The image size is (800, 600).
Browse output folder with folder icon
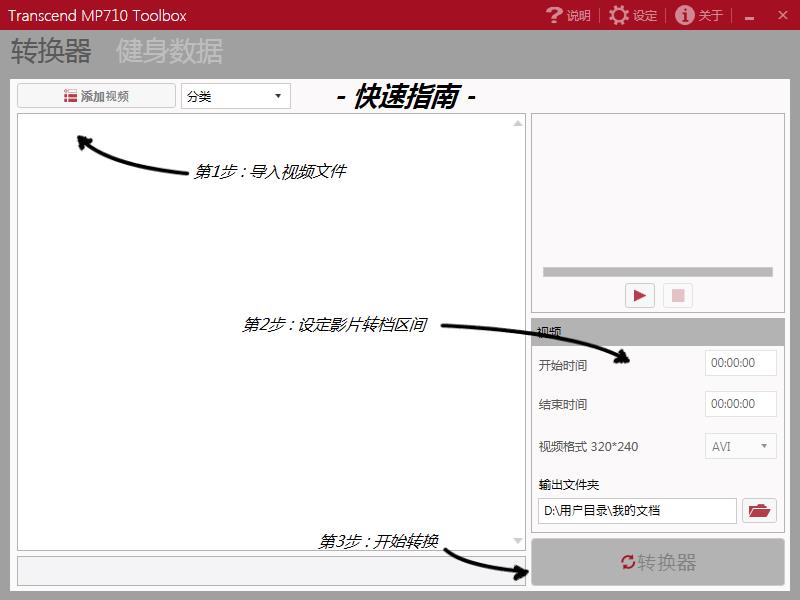(760, 511)
